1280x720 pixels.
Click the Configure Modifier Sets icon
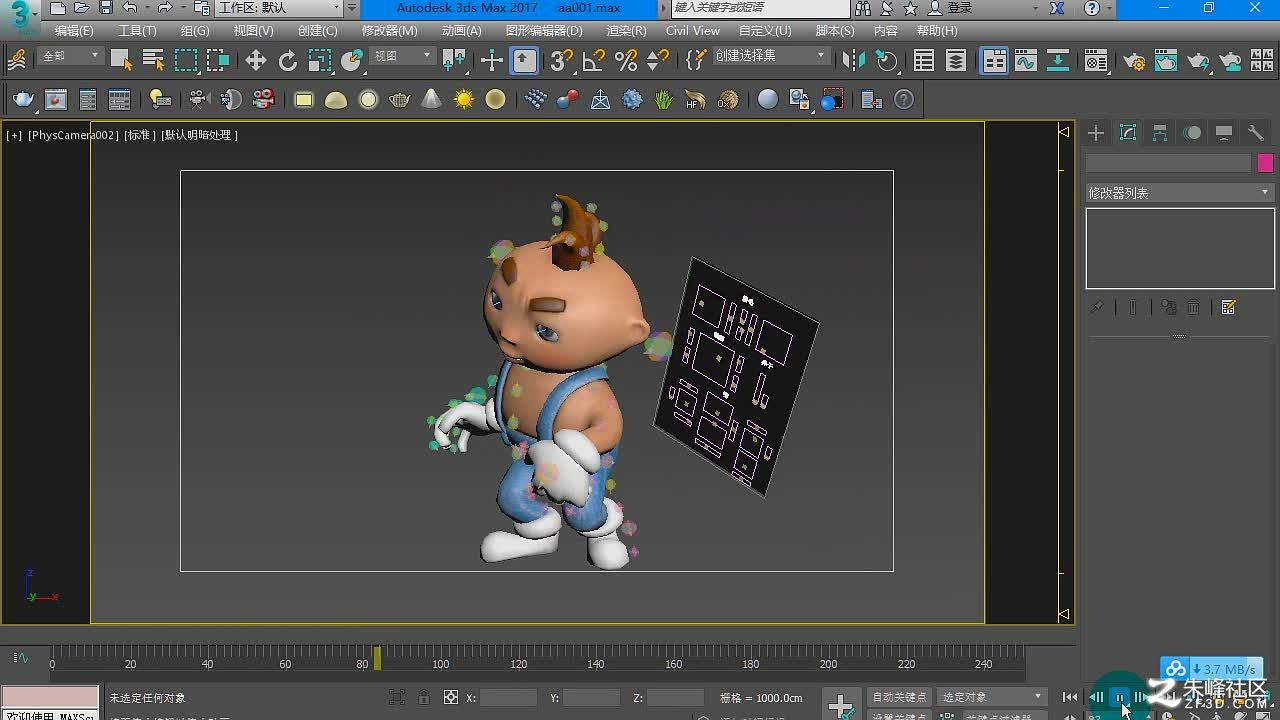coord(1229,308)
